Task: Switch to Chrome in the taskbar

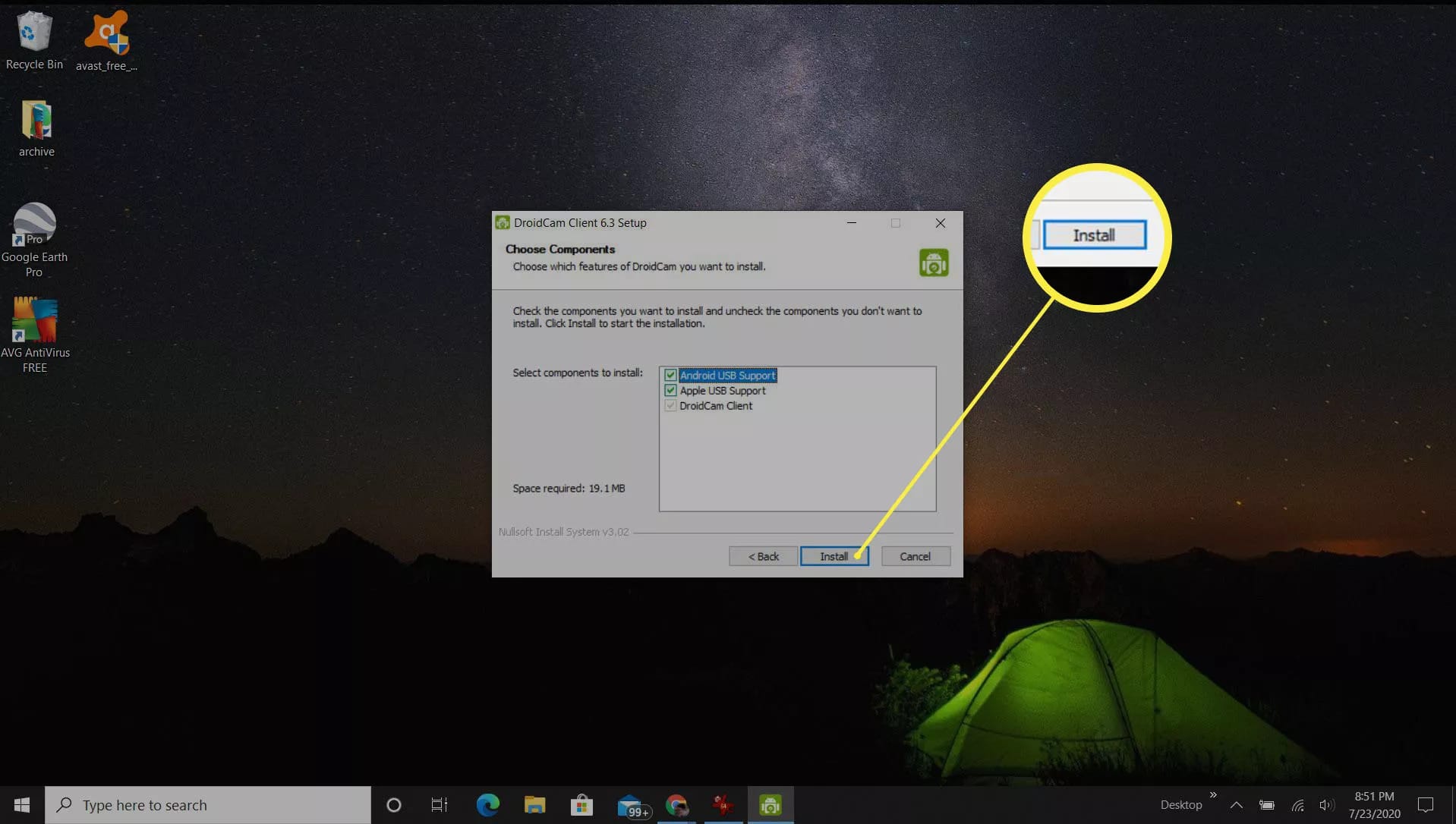Action: coord(676,805)
